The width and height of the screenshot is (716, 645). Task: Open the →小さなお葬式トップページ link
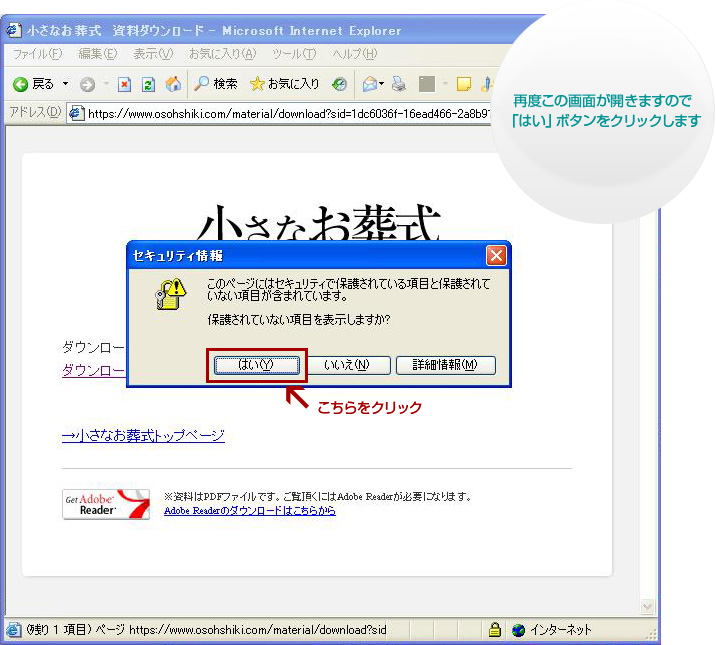(143, 435)
